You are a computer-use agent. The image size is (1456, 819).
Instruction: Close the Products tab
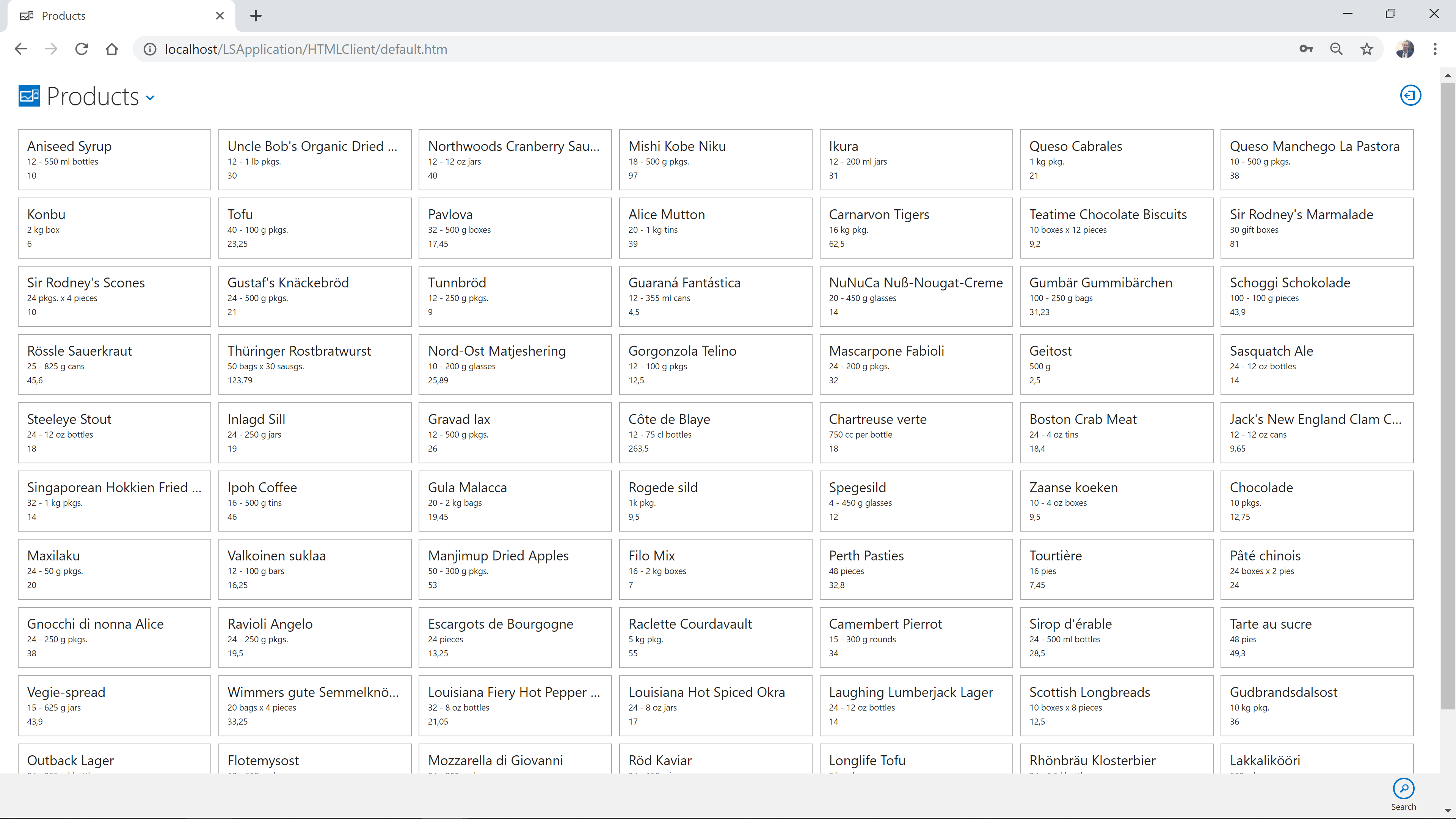pyautogui.click(x=220, y=16)
